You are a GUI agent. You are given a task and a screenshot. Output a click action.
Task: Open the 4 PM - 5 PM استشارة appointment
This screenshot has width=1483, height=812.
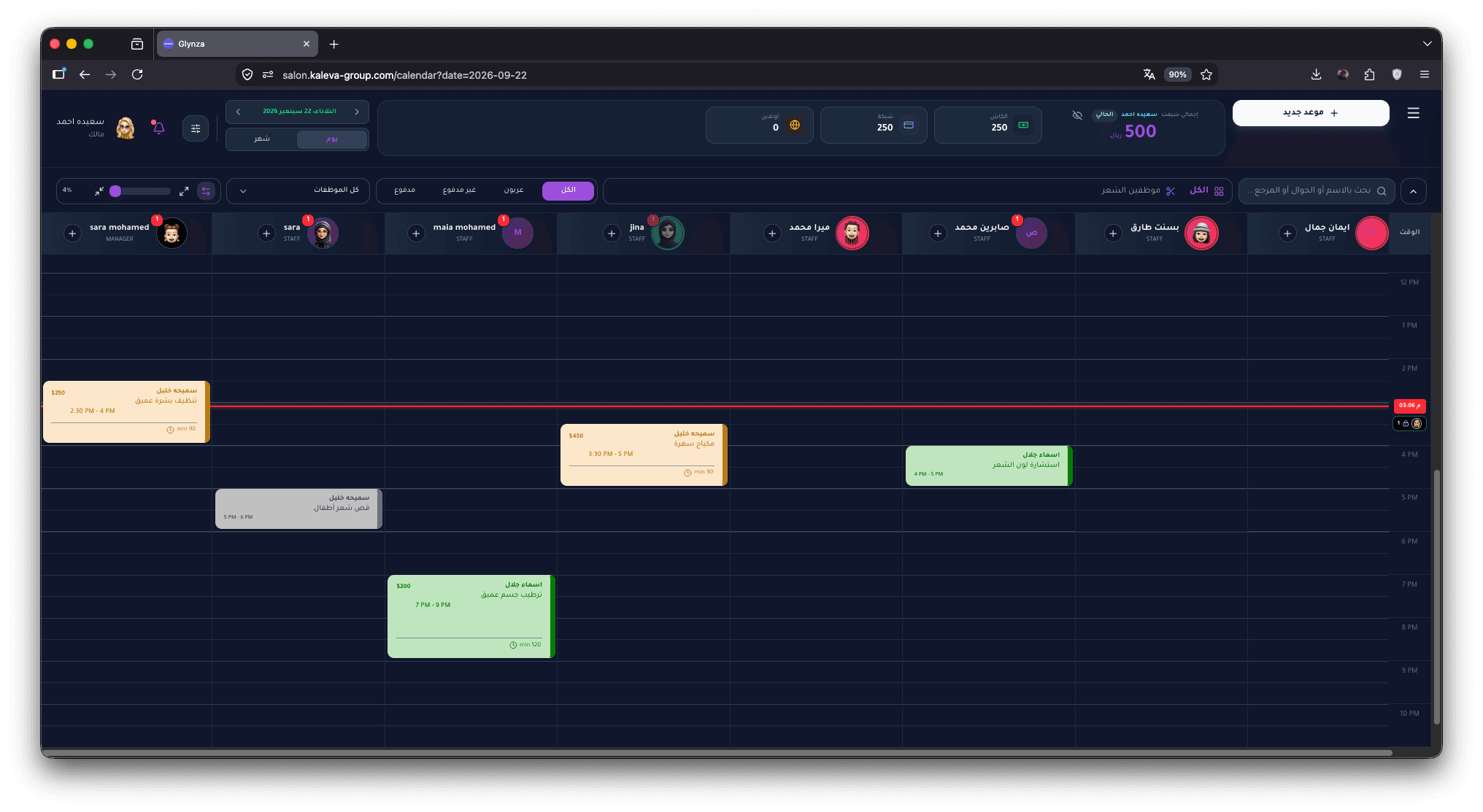coord(989,465)
